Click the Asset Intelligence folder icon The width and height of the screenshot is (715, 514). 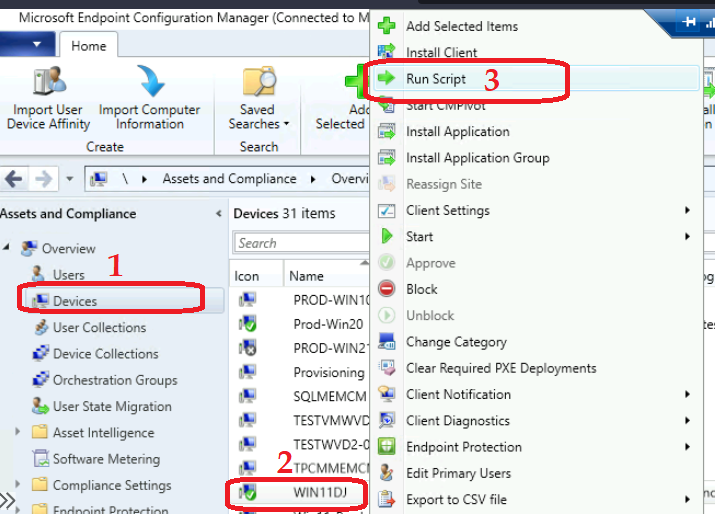(x=40, y=431)
